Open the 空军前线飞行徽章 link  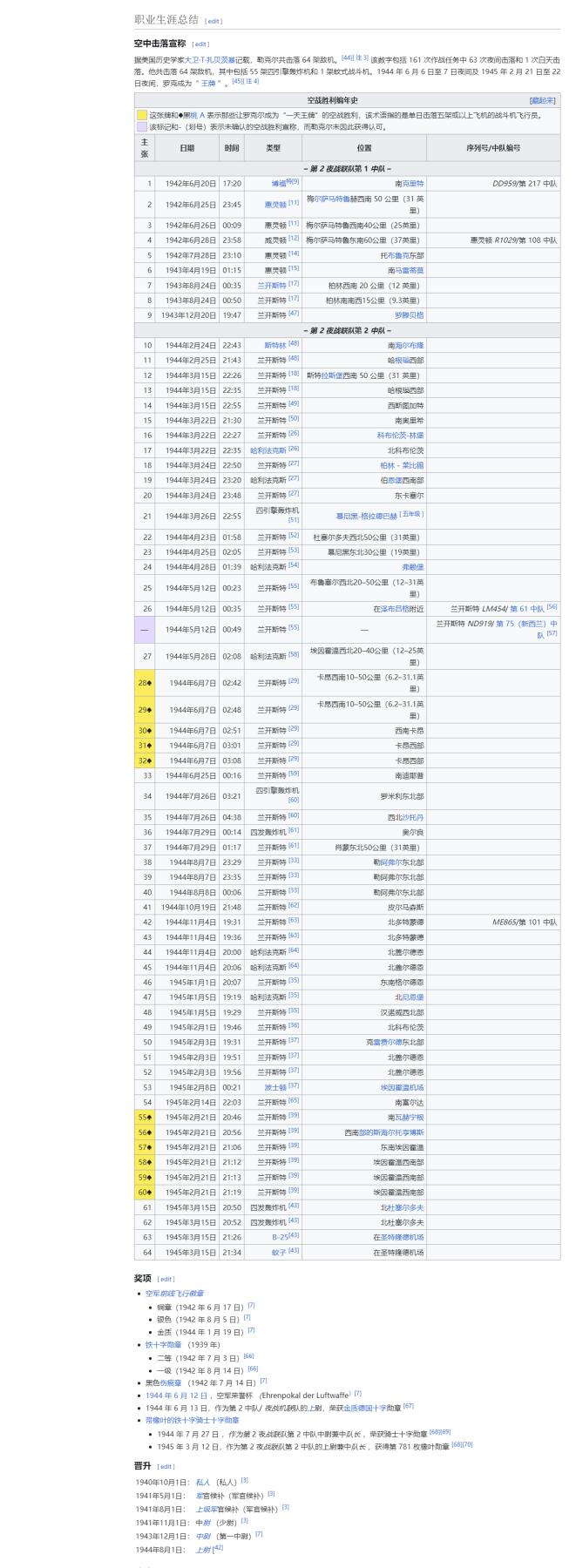point(174,1294)
